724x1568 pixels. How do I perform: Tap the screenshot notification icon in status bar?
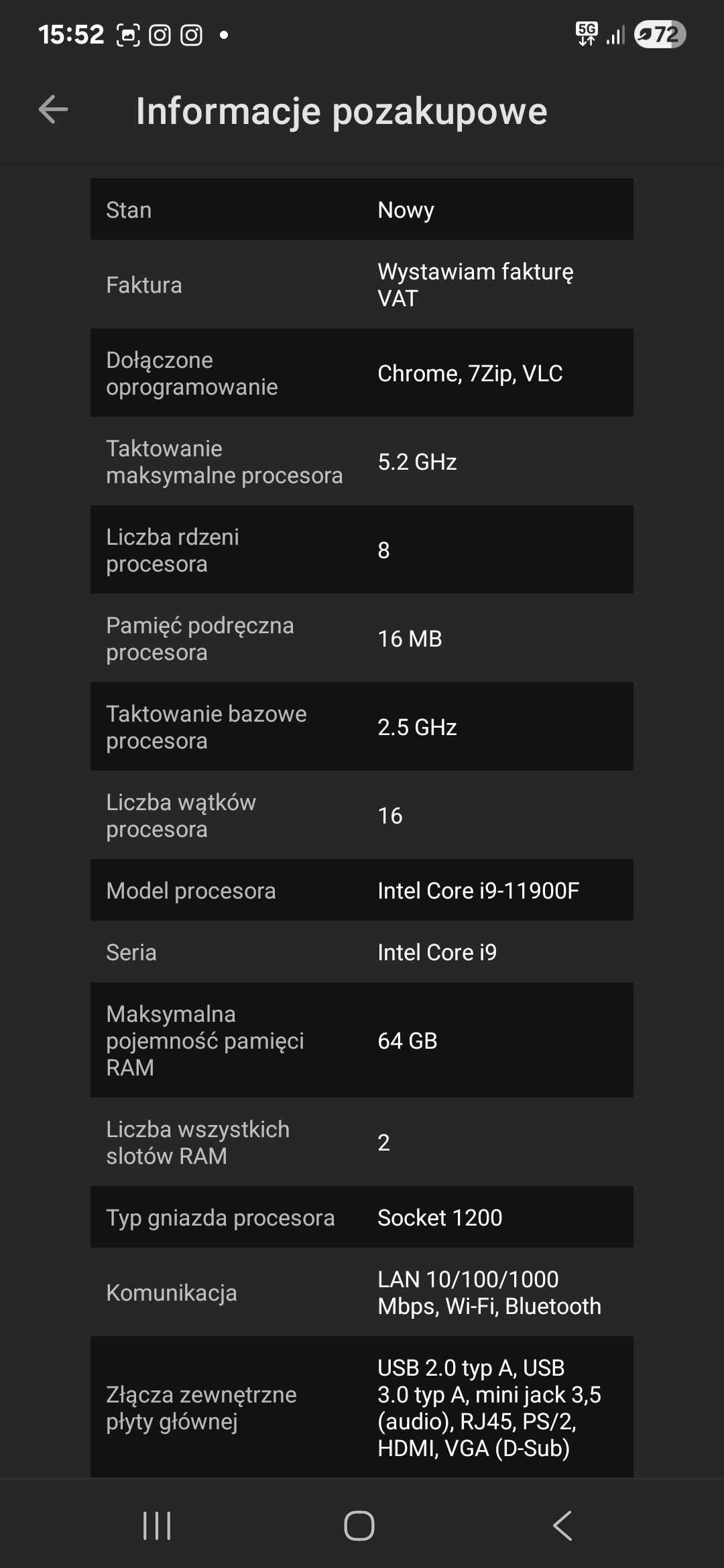pyautogui.click(x=128, y=35)
